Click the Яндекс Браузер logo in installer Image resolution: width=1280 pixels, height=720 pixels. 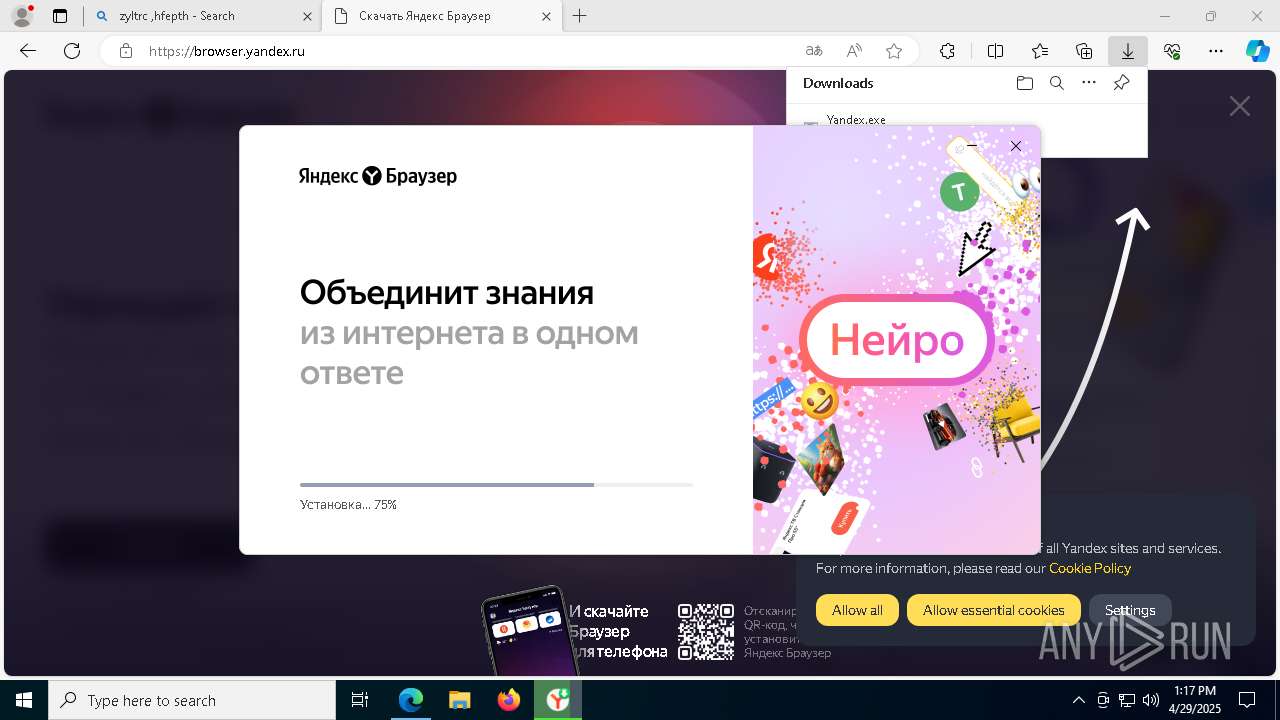378,176
